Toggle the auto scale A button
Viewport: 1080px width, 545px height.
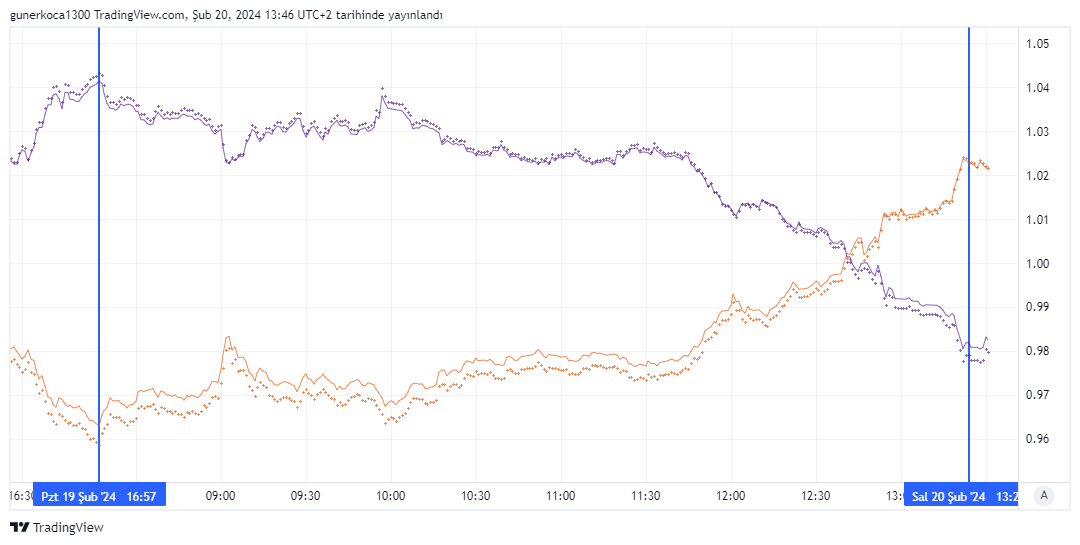click(x=1044, y=496)
